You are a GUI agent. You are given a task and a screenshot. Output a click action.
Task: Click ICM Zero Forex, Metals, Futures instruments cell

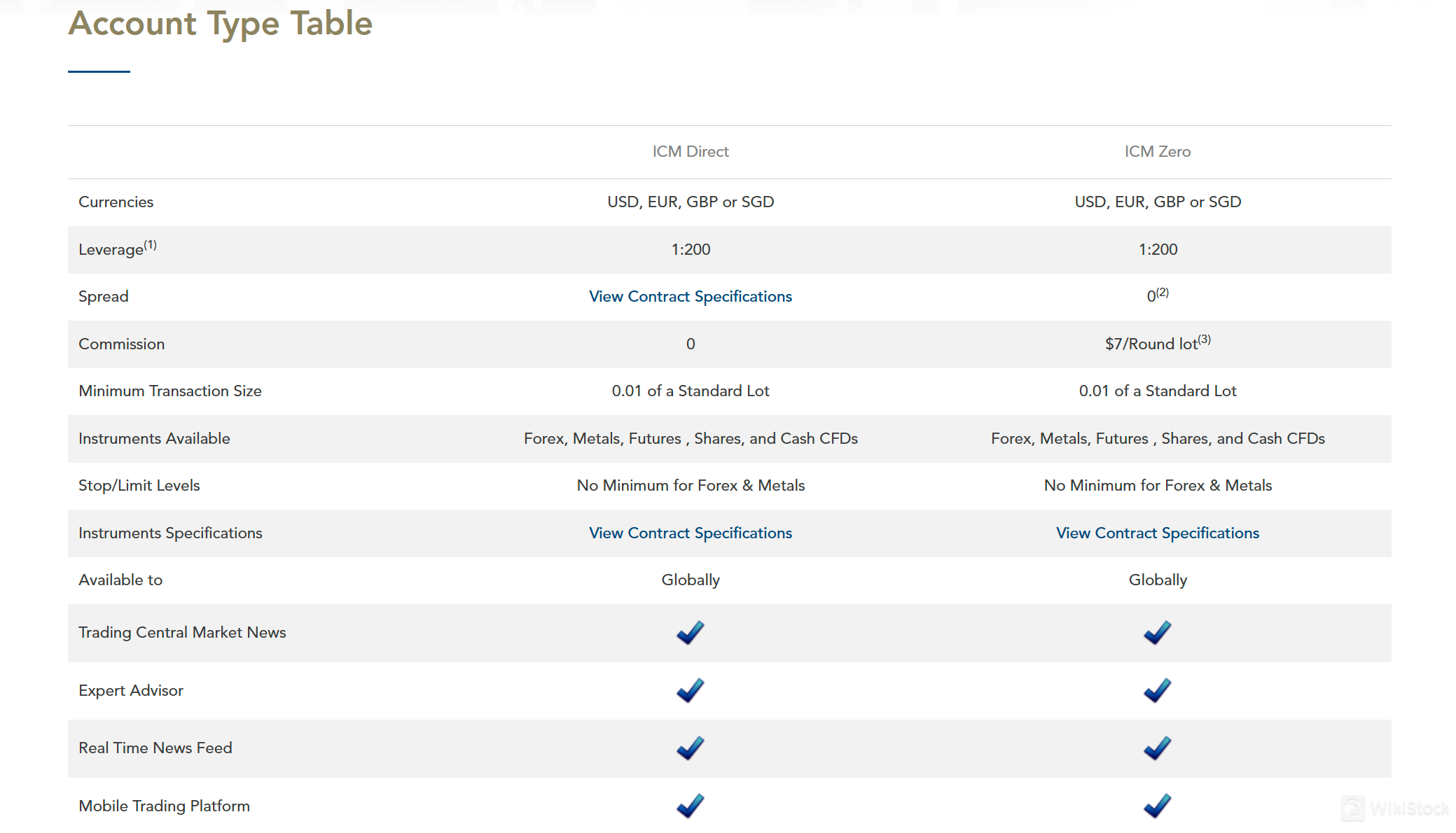[1158, 439]
